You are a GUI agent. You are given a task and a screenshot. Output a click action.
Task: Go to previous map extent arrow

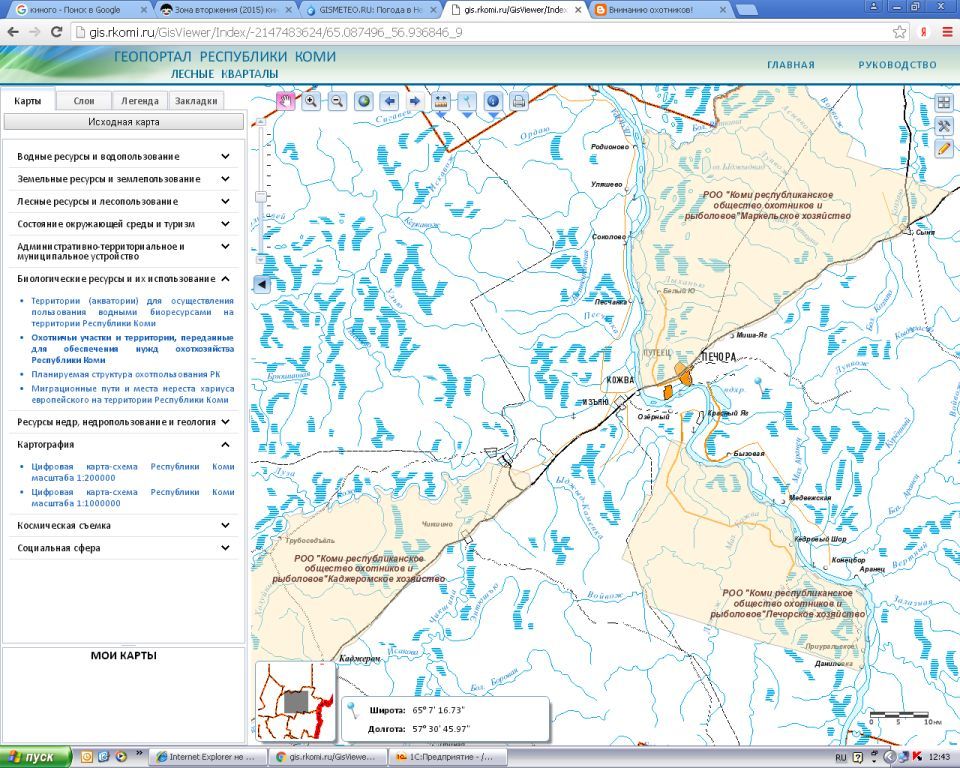[x=389, y=101]
